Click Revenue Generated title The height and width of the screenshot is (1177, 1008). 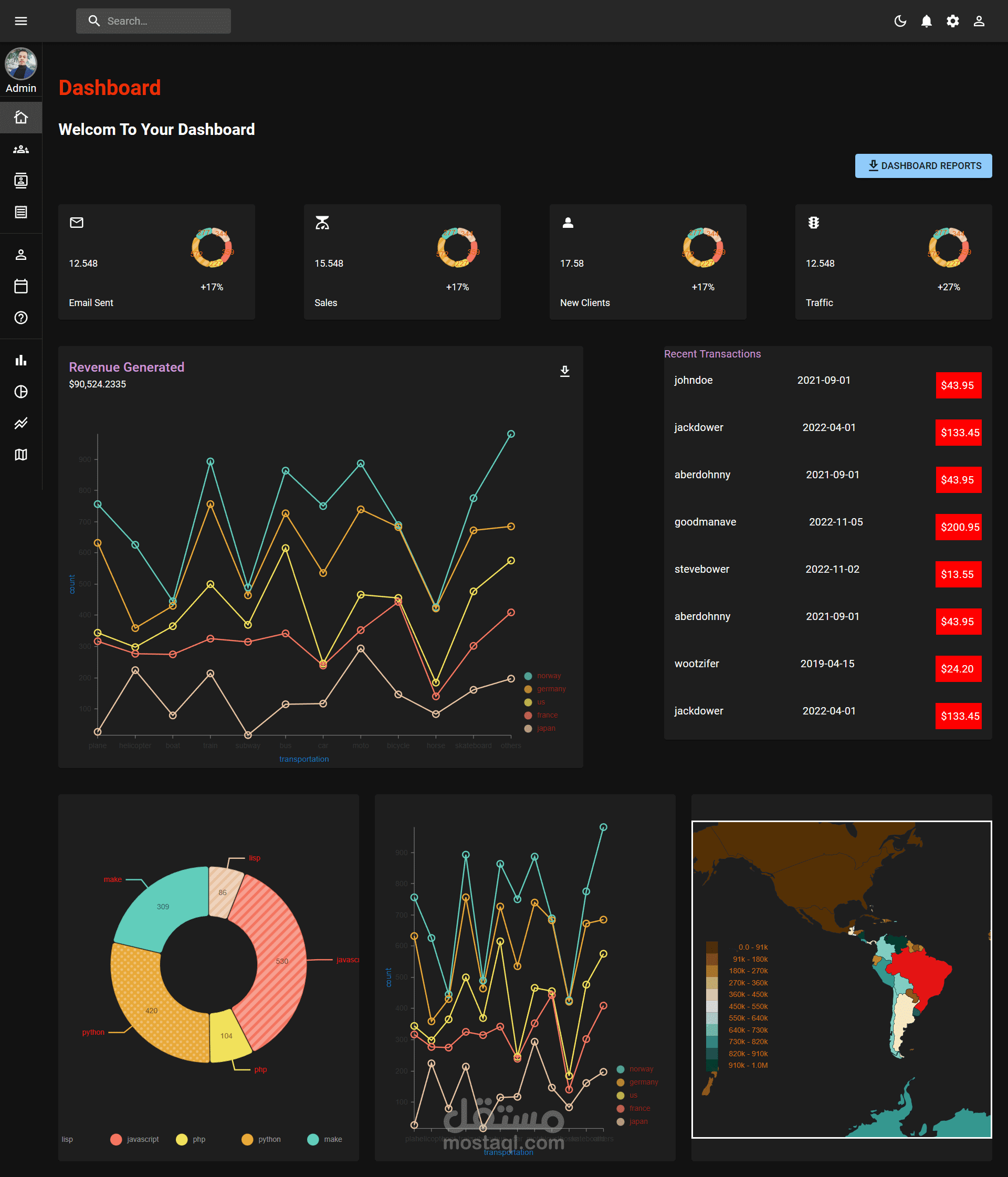[x=127, y=367]
